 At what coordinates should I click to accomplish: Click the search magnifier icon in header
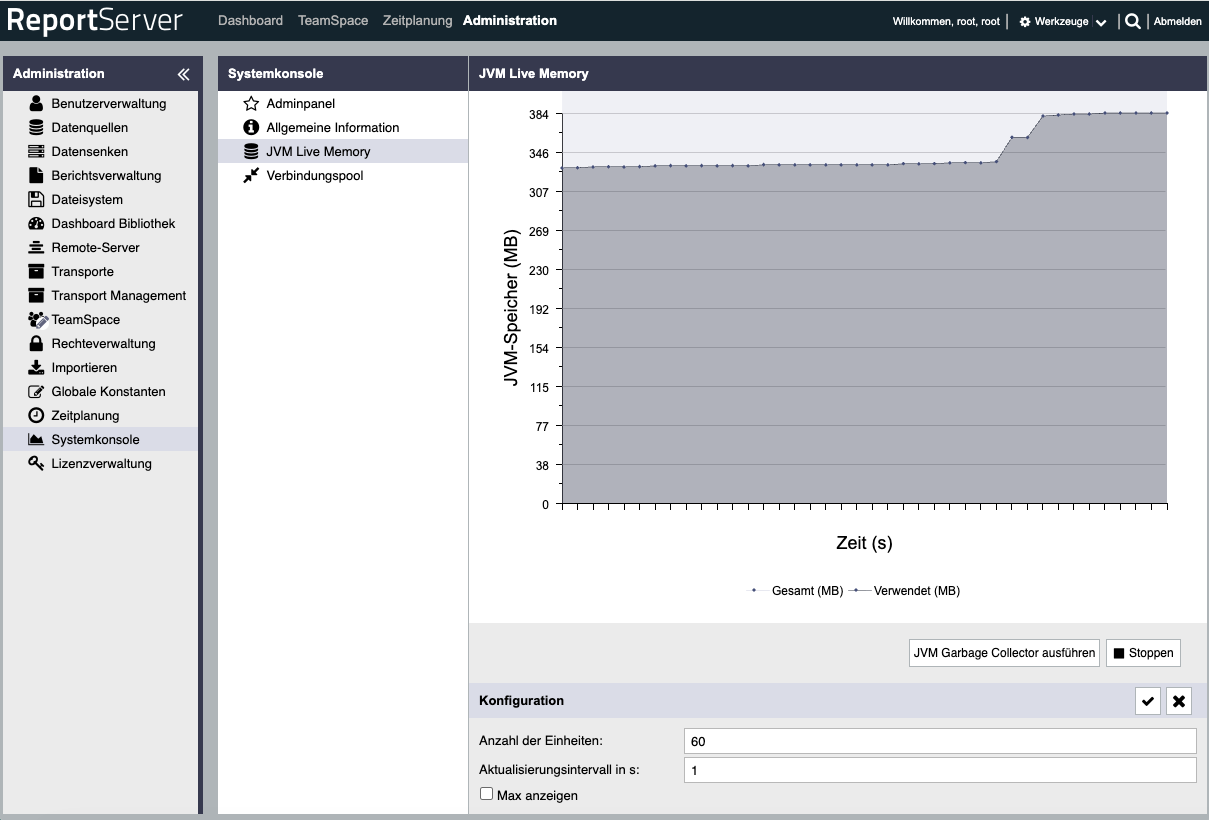(1132, 21)
